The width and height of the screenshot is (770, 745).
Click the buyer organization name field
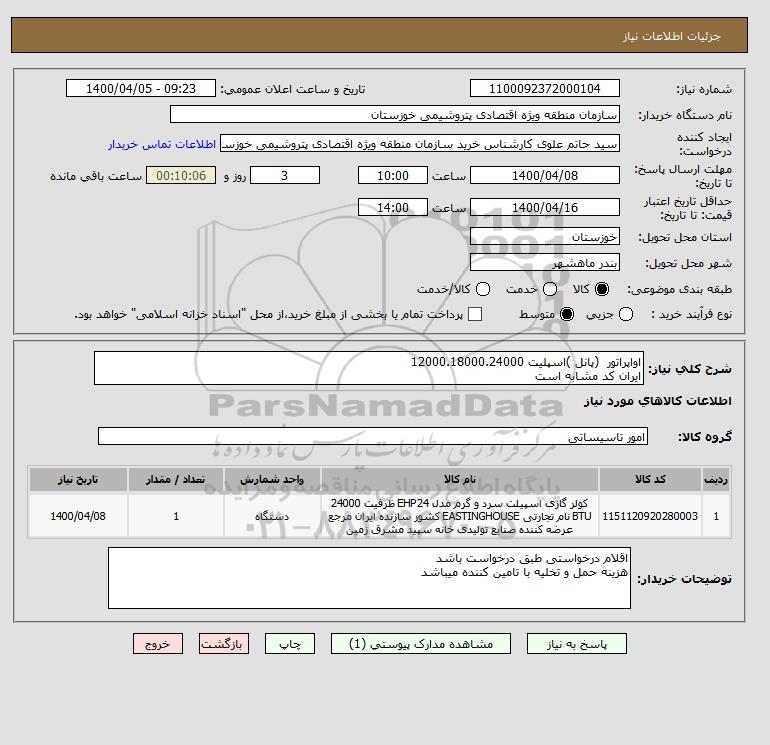(395, 114)
